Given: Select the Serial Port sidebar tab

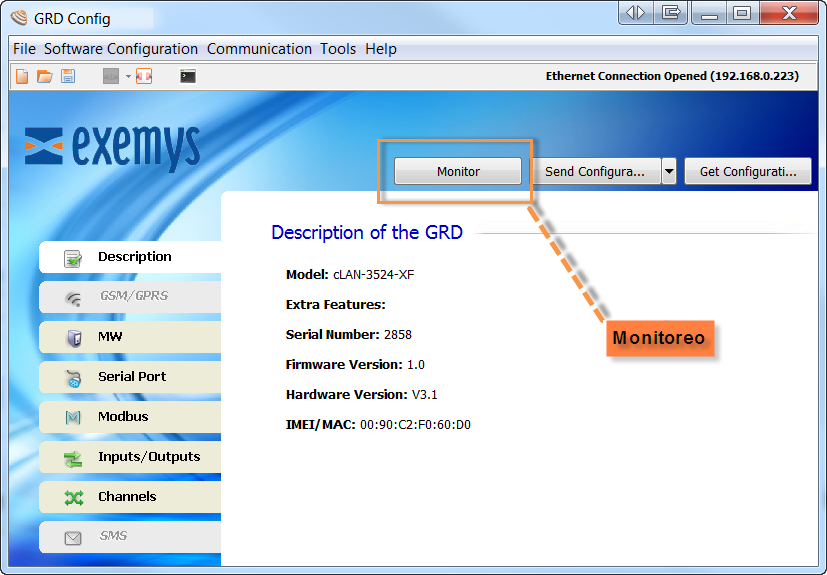Looking at the screenshot, I should tap(130, 377).
